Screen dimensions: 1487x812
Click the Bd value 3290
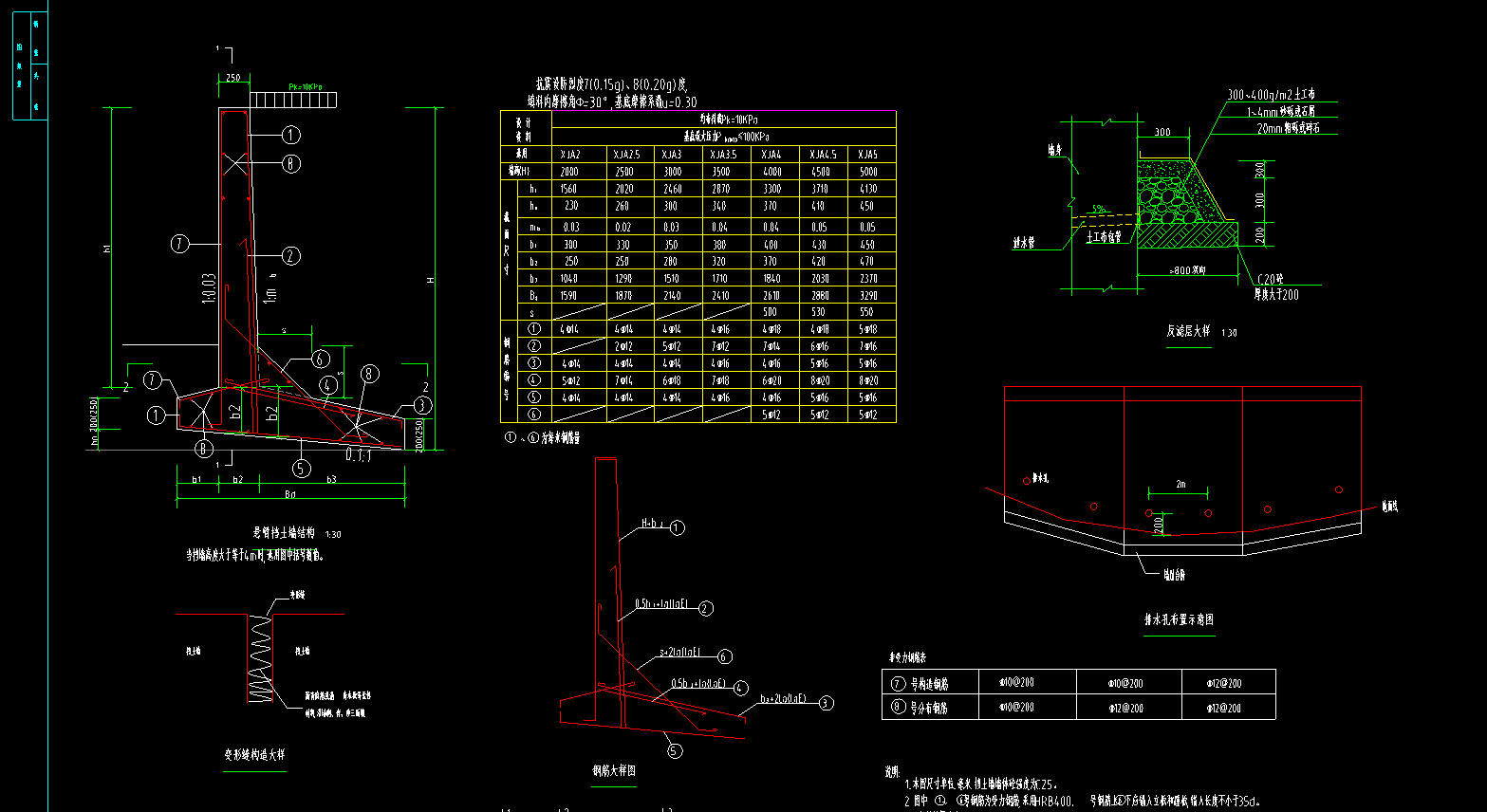coord(867,296)
